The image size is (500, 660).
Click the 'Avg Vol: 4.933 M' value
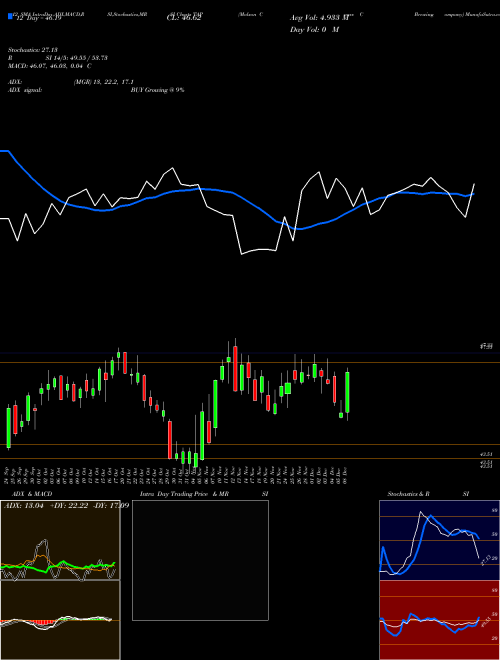tap(320, 18)
